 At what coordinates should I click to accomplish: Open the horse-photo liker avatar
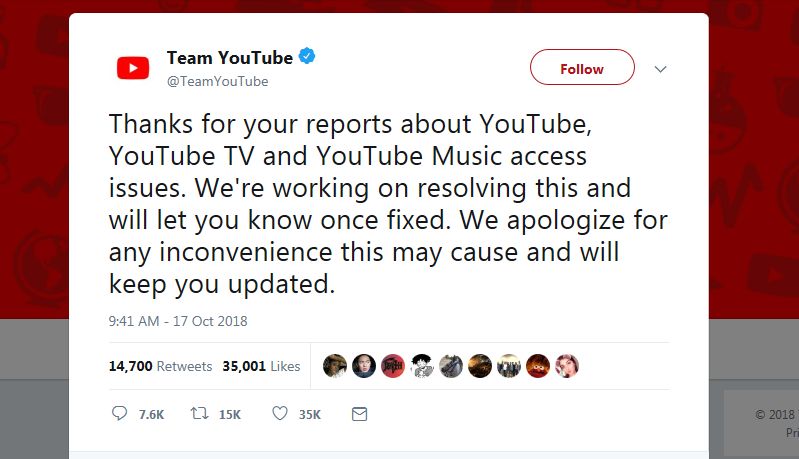tap(451, 366)
